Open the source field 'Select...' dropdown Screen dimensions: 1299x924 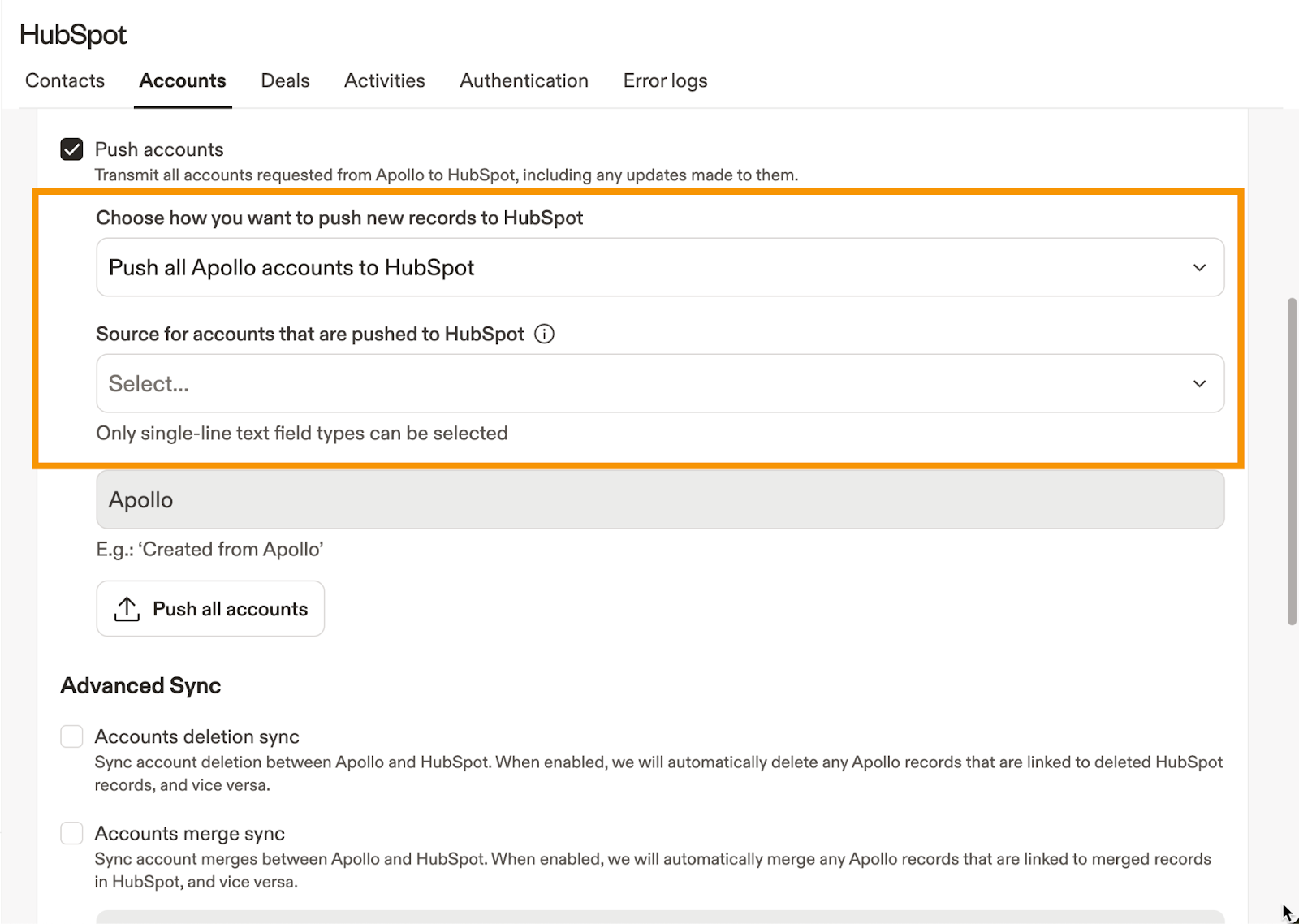click(x=659, y=384)
